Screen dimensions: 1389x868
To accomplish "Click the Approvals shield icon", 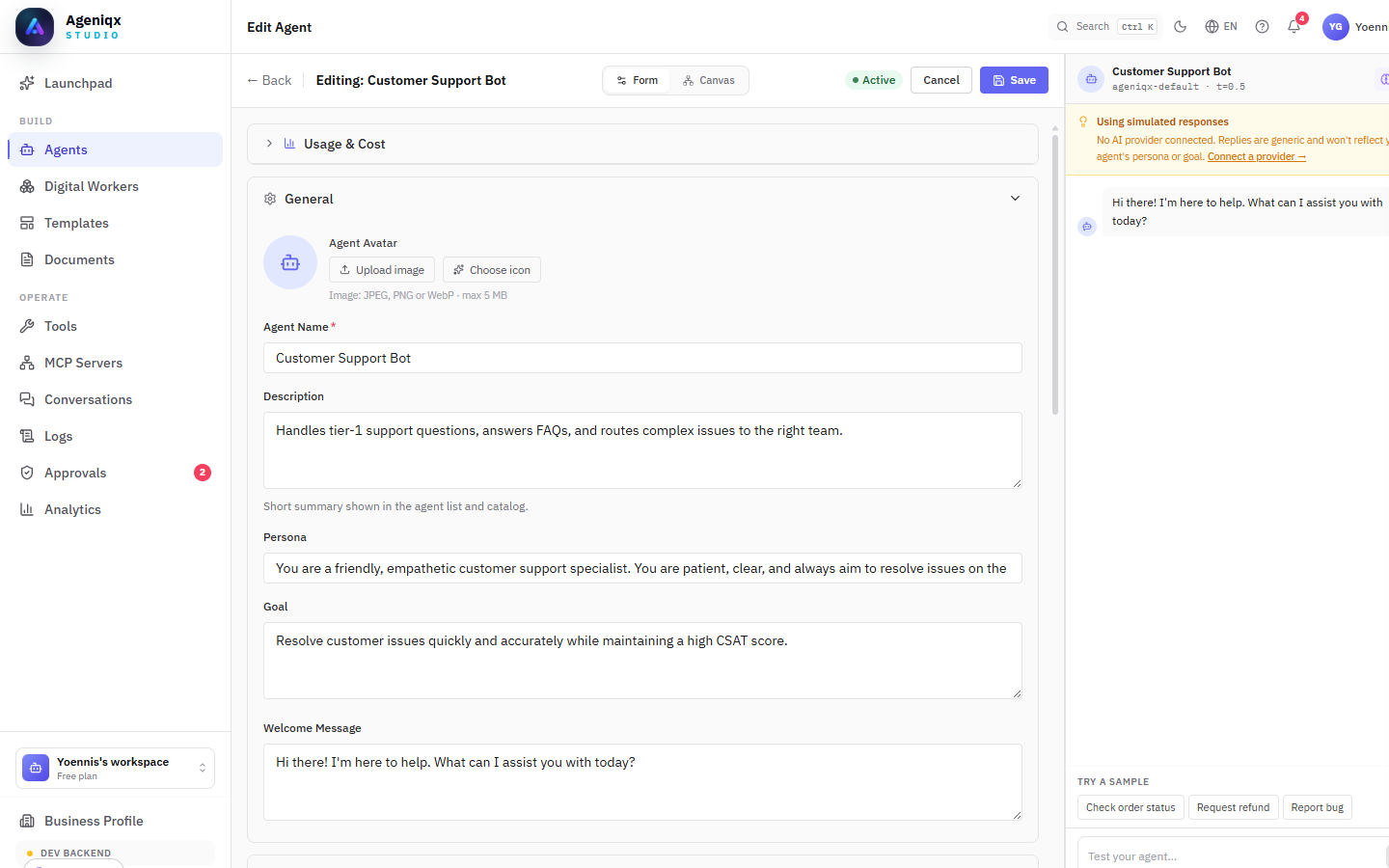I will coord(27,473).
